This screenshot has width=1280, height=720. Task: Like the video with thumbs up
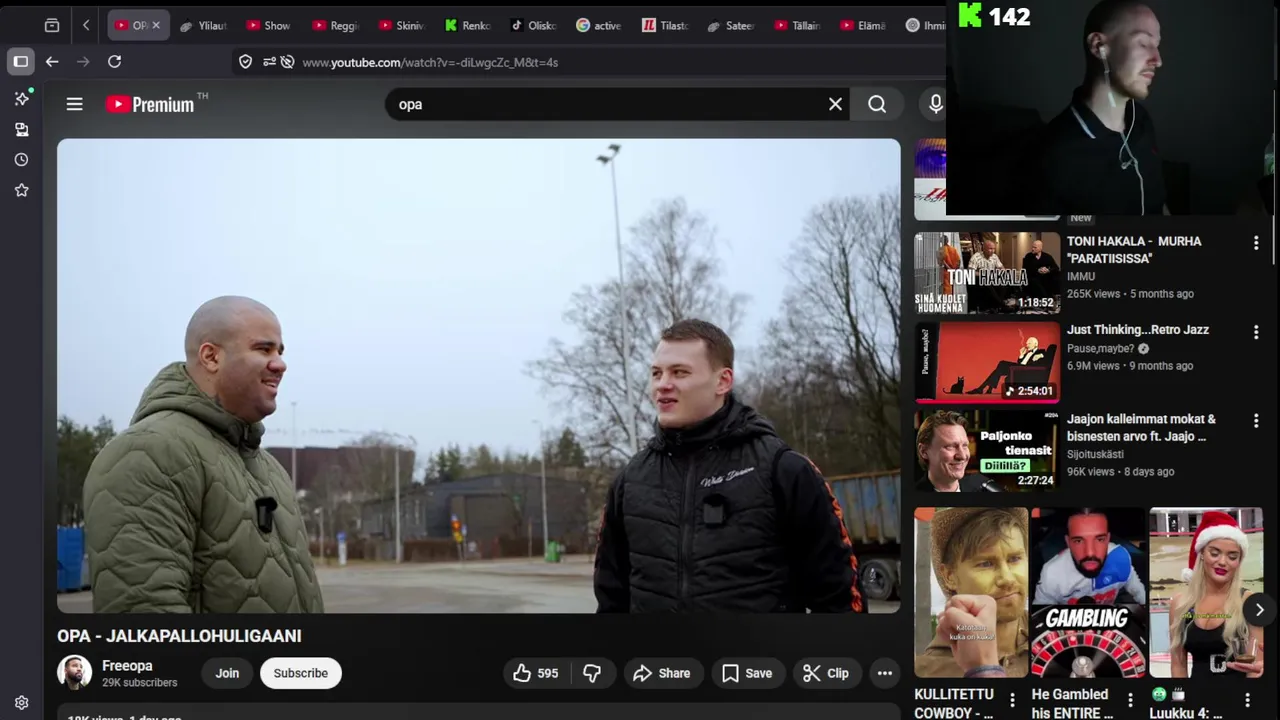pyautogui.click(x=536, y=673)
